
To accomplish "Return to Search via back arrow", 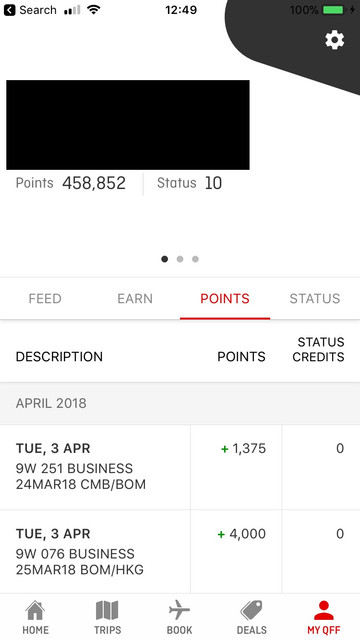I will tap(9, 10).
